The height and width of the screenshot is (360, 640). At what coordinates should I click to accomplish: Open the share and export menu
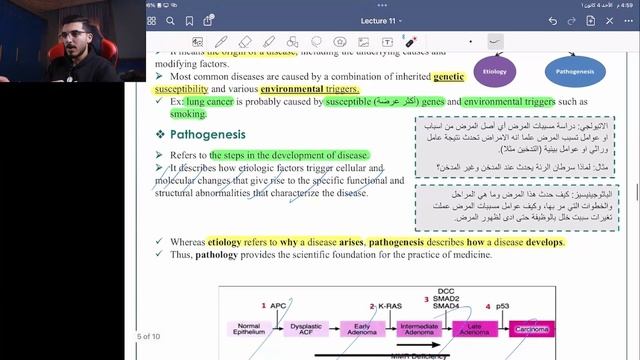pyautogui.click(x=208, y=20)
